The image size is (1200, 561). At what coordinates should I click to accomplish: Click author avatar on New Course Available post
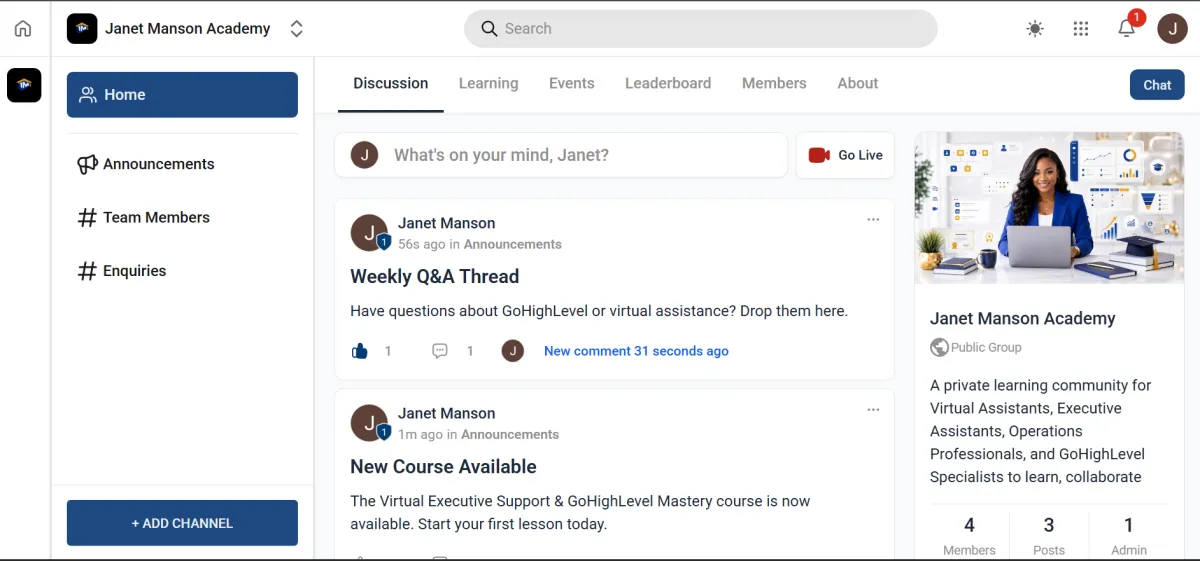click(x=369, y=423)
